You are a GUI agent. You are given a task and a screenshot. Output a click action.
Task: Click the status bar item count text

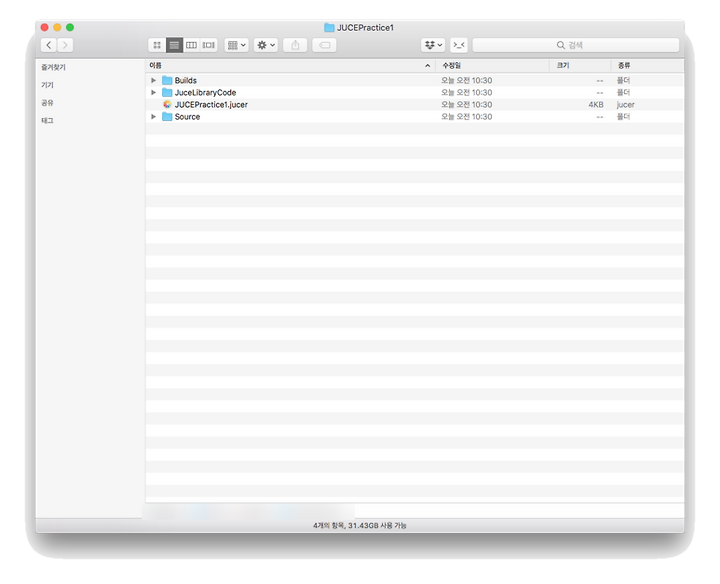[x=360, y=525]
